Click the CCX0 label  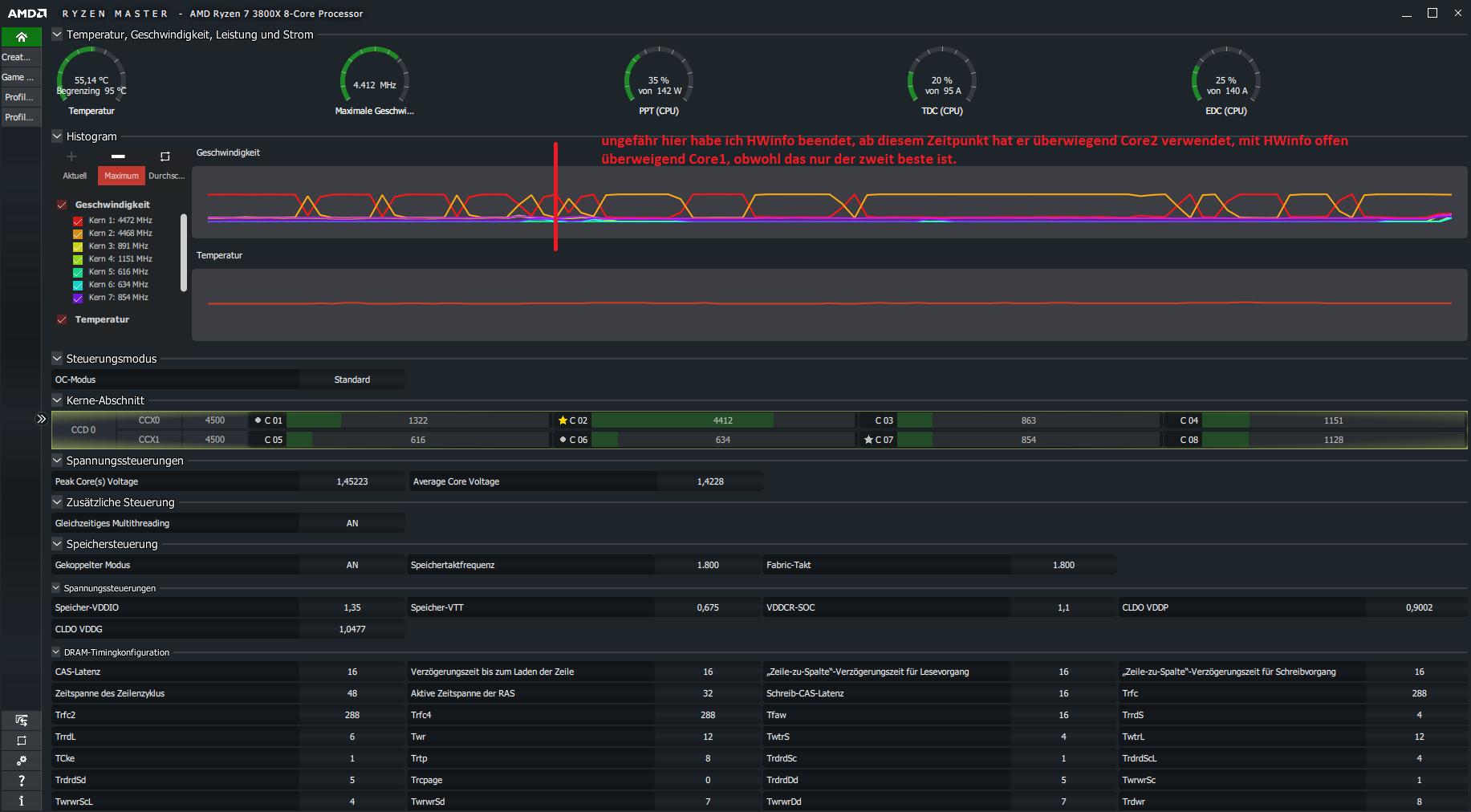tap(149, 420)
